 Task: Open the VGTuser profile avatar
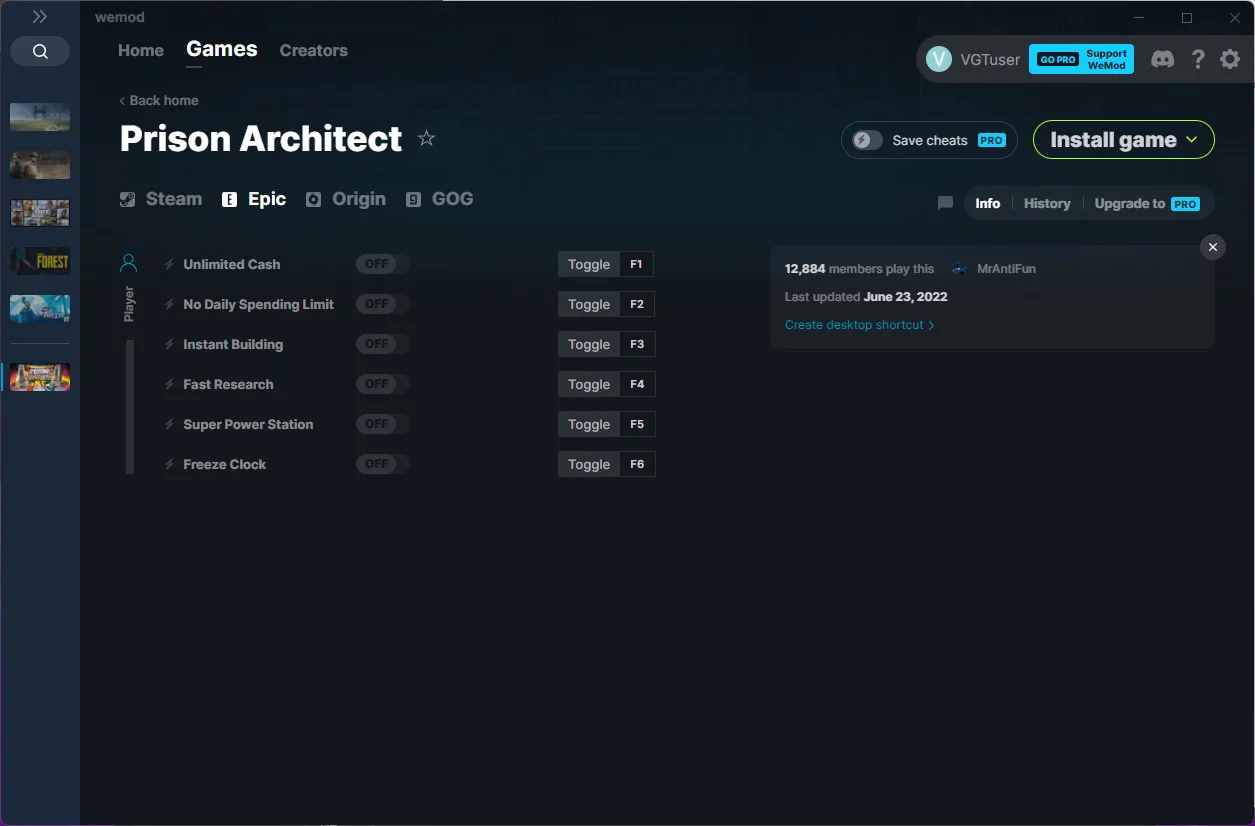[x=939, y=59]
